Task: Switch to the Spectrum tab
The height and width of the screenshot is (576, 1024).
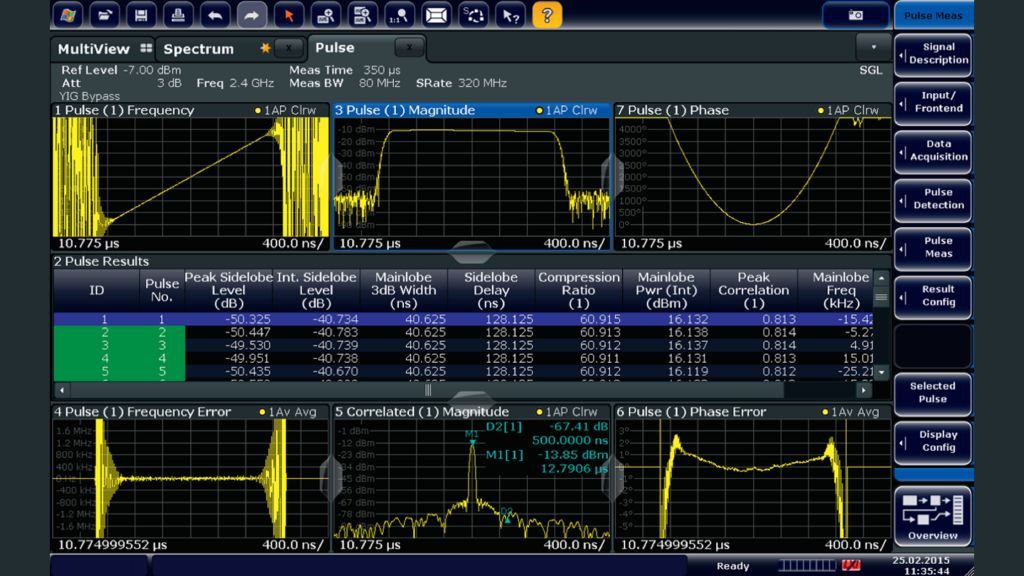Action: pyautogui.click(x=199, y=49)
